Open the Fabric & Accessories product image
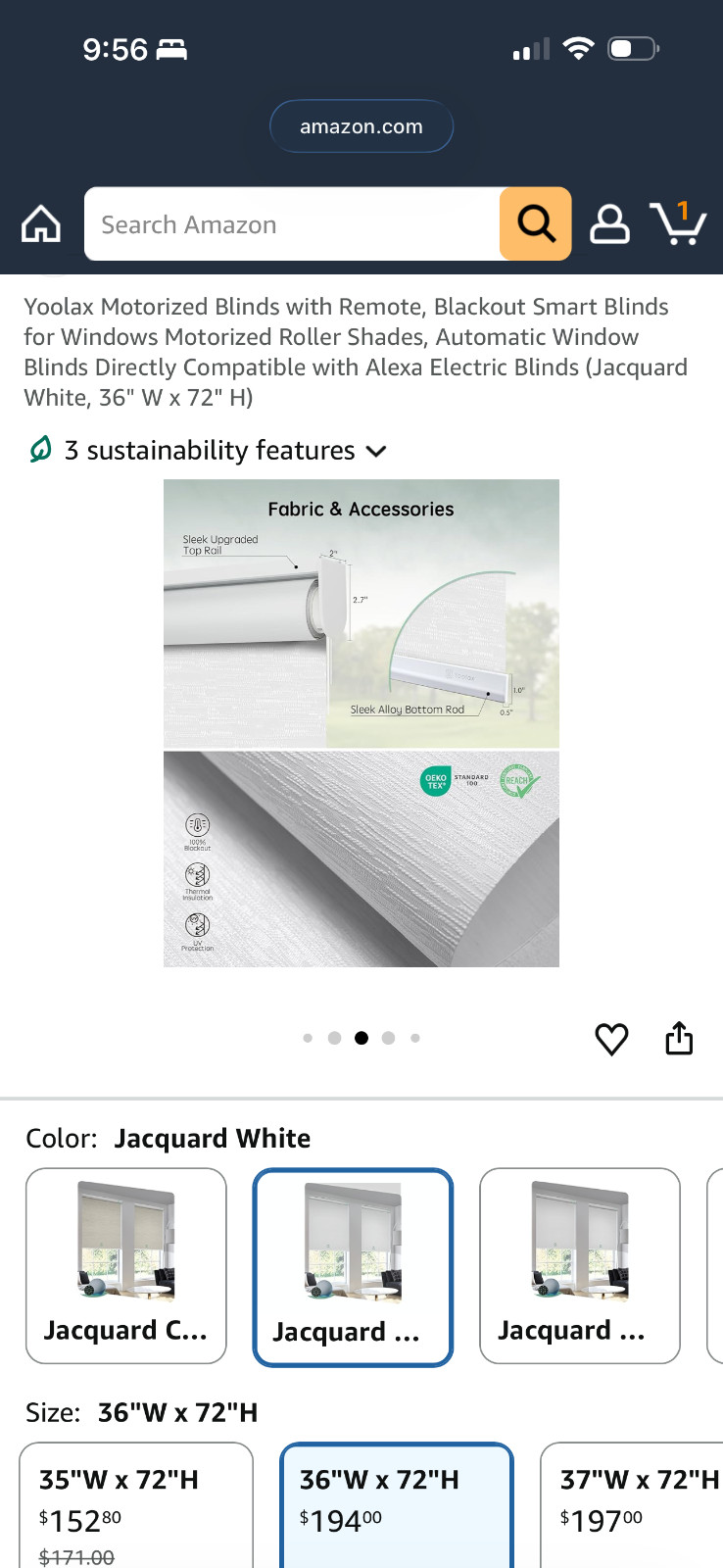This screenshot has height=1568, width=723. (361, 723)
